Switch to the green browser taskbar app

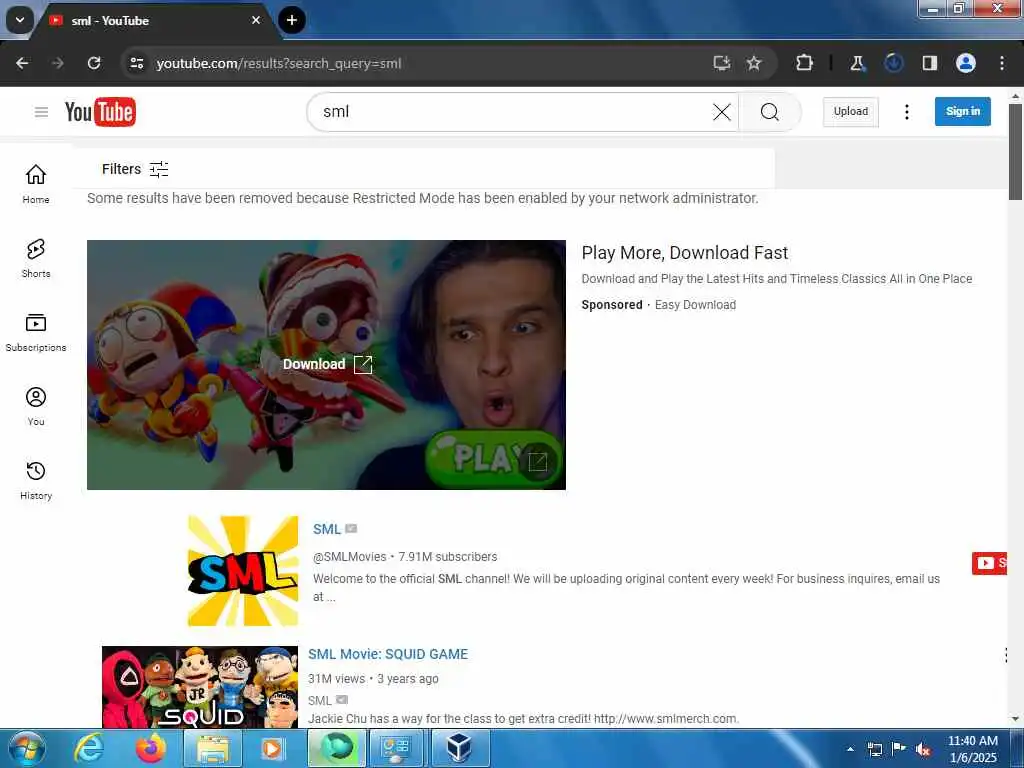[336, 748]
